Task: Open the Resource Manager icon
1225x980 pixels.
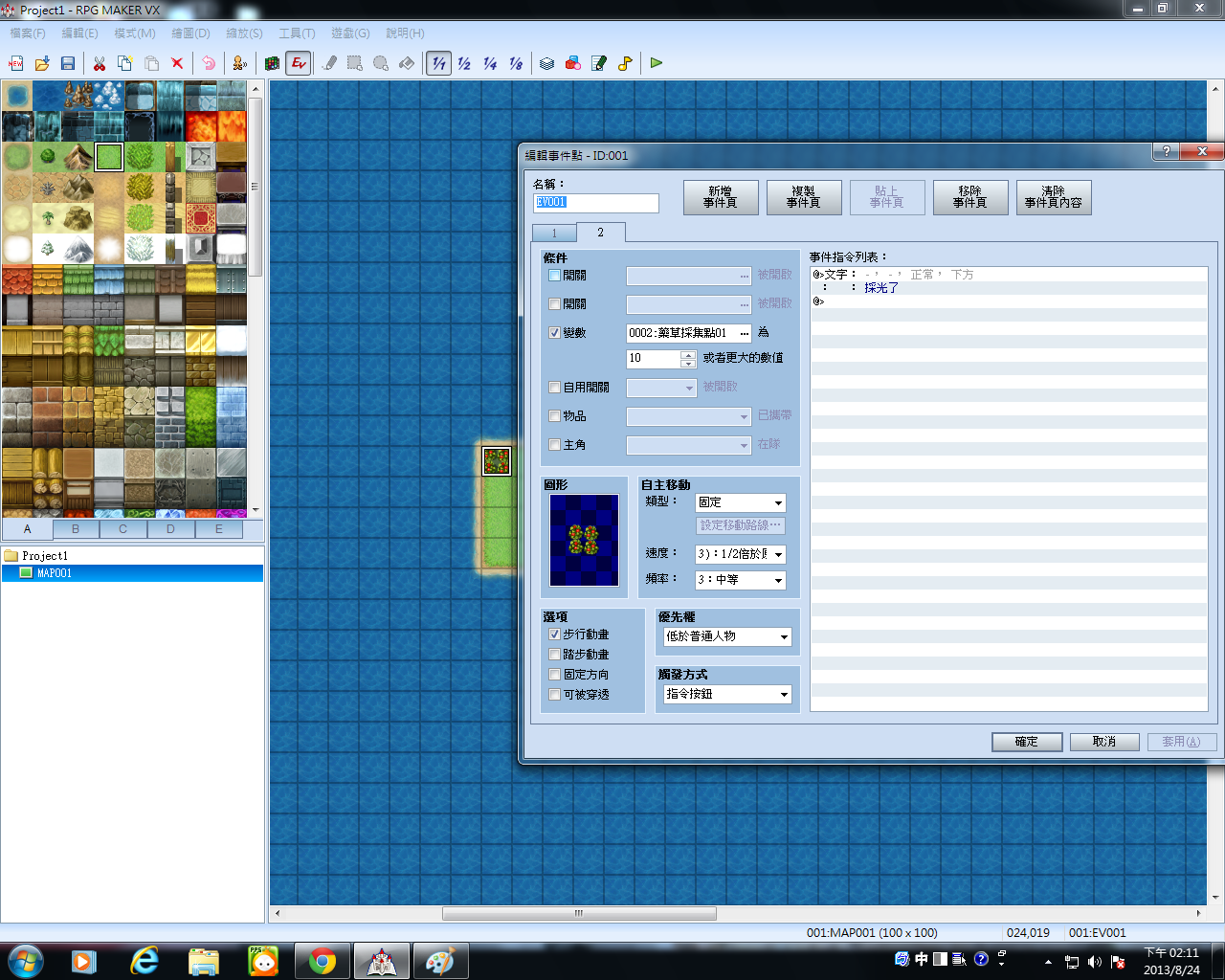Action: point(573,63)
